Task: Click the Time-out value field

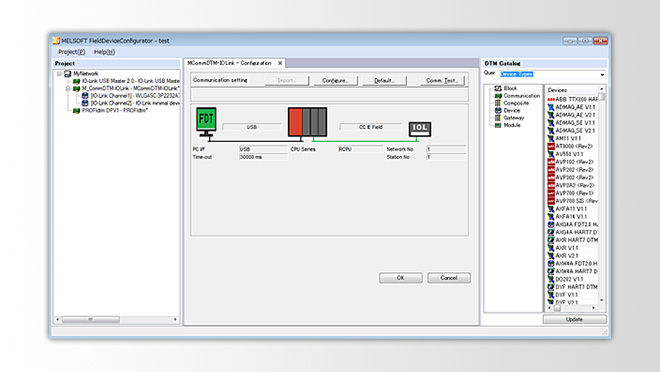Action: (263, 157)
